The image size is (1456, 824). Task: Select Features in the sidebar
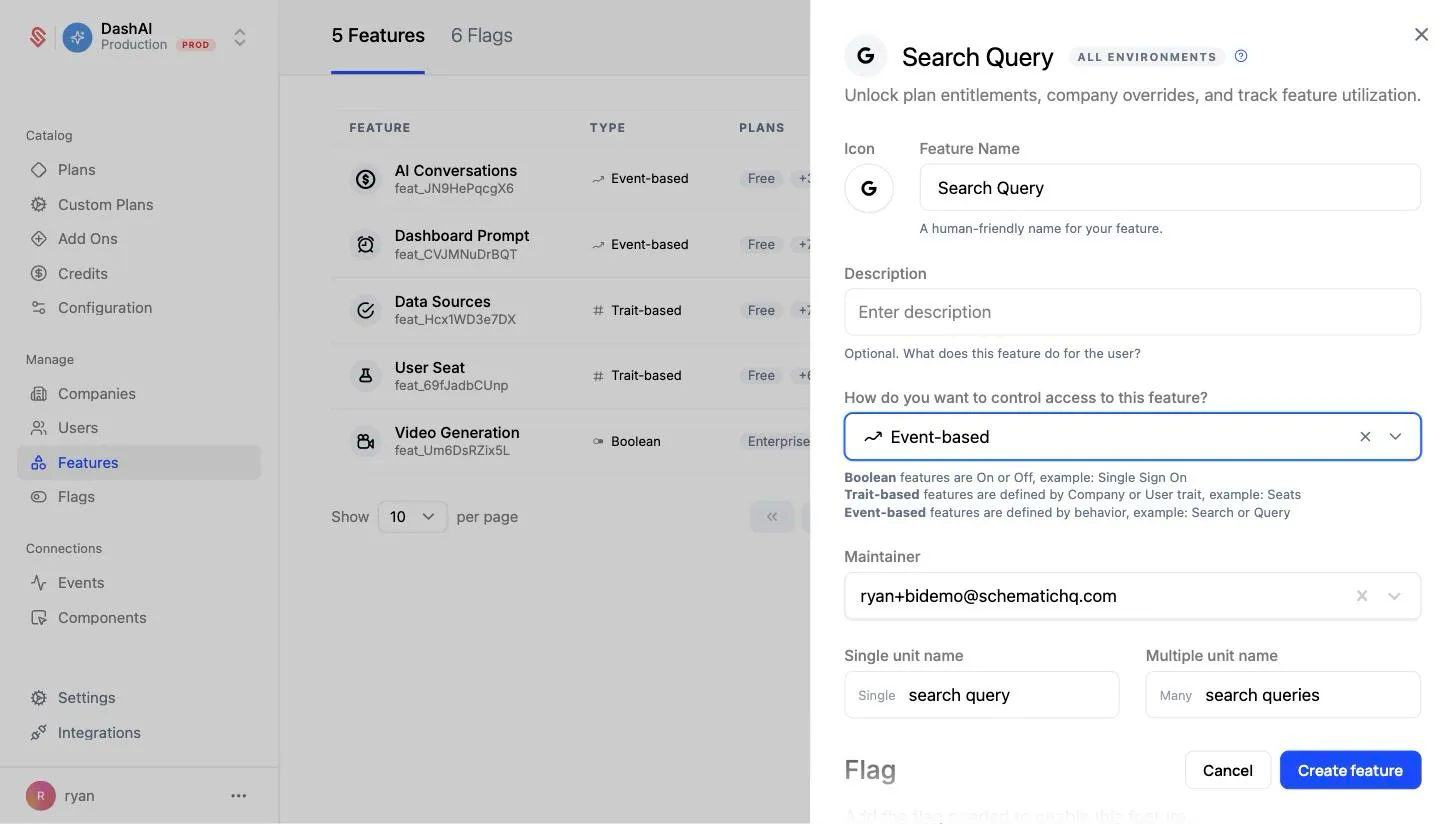(x=139, y=462)
